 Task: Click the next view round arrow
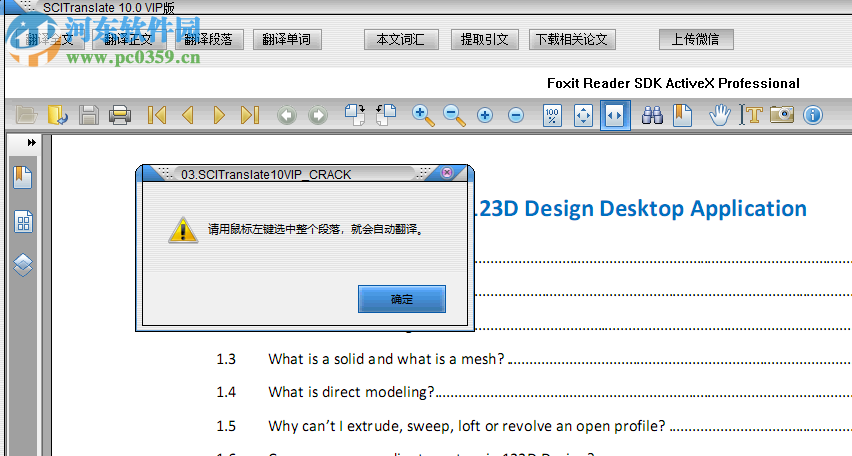pos(318,115)
